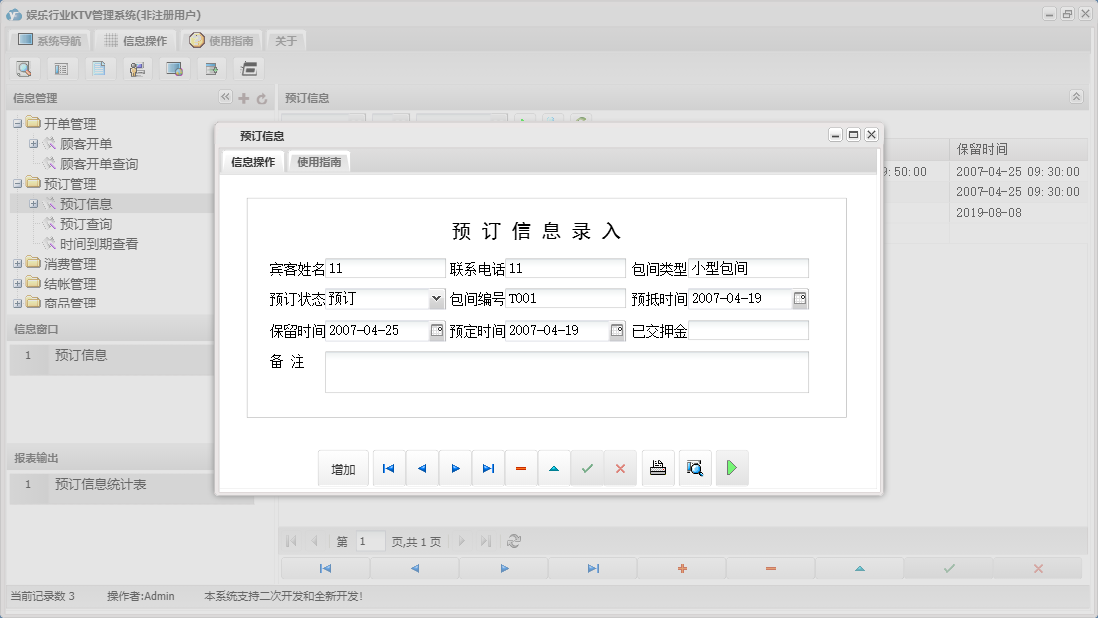
Task: Cancel edits with the red X icon
Action: [x=620, y=467]
